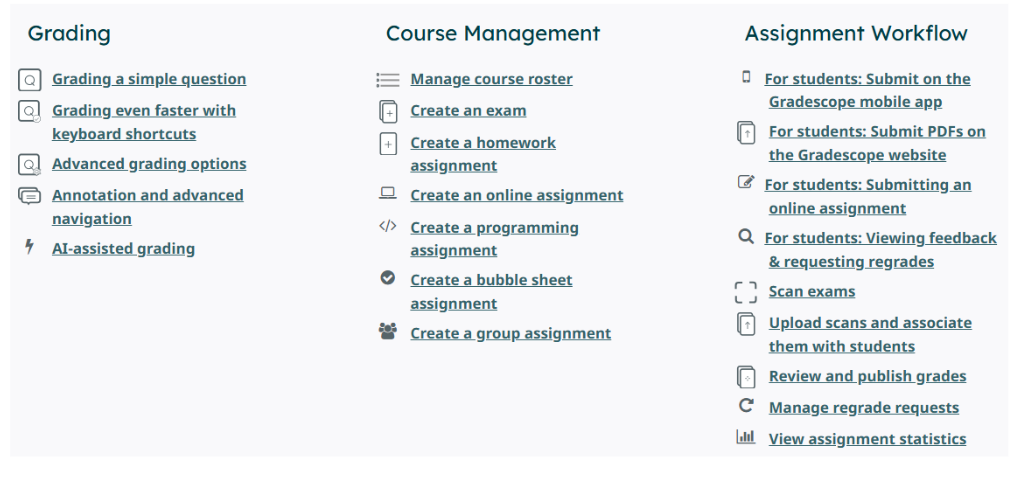Click the code brackets icon for programming assignment
1023x492 pixels.
[x=388, y=226]
